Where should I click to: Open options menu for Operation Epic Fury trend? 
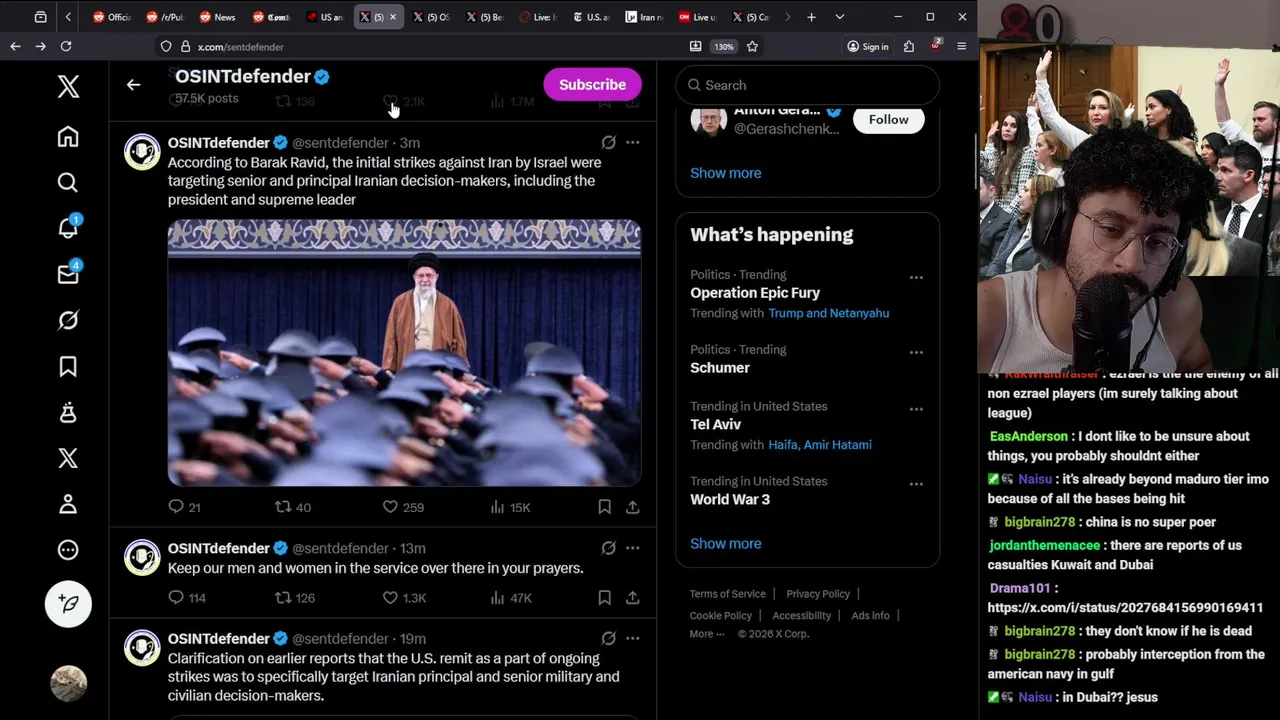coord(916,277)
